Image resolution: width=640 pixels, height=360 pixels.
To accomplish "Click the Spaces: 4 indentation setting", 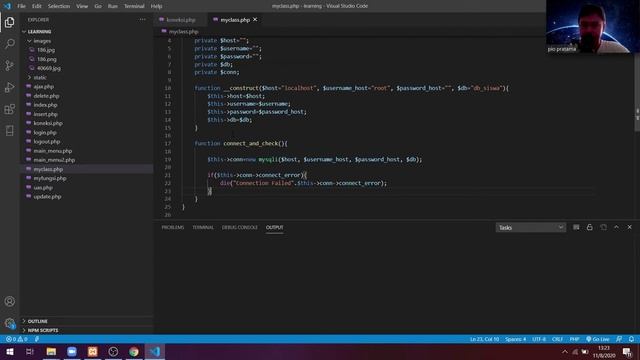I will coord(515,339).
